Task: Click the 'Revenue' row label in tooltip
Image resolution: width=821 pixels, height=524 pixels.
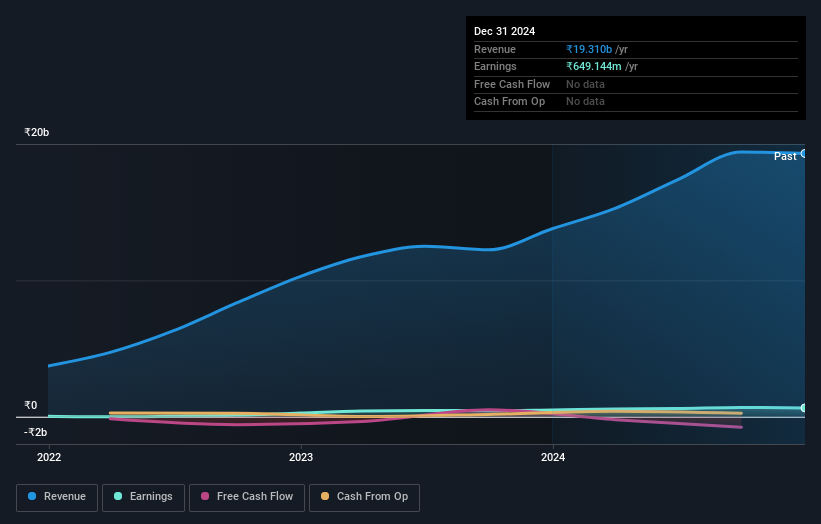Action: 495,49
